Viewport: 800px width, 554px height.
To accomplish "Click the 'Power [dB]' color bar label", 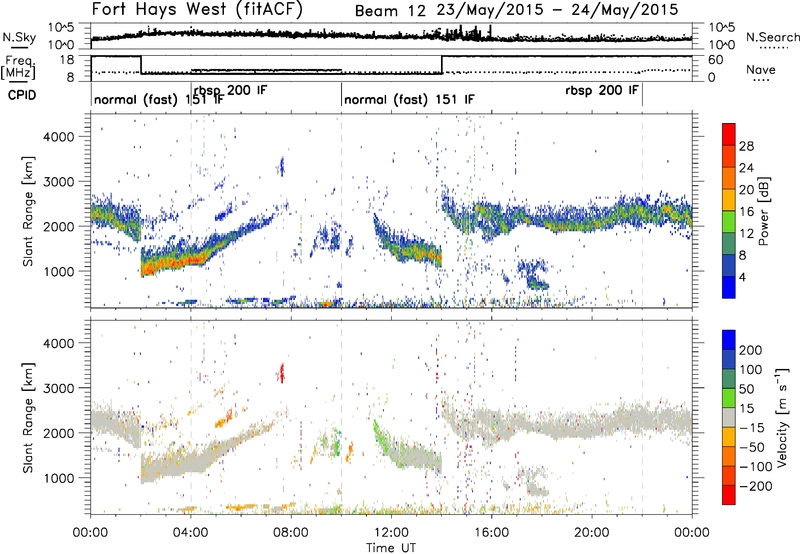I will 764,211.
